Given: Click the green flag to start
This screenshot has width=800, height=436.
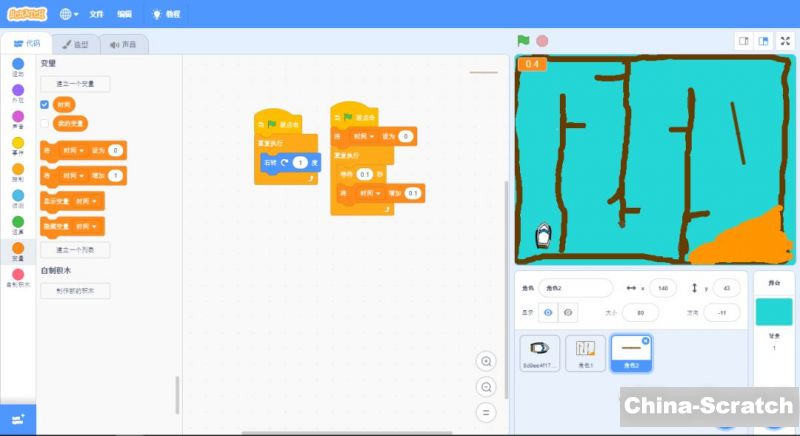Looking at the screenshot, I should [523, 41].
